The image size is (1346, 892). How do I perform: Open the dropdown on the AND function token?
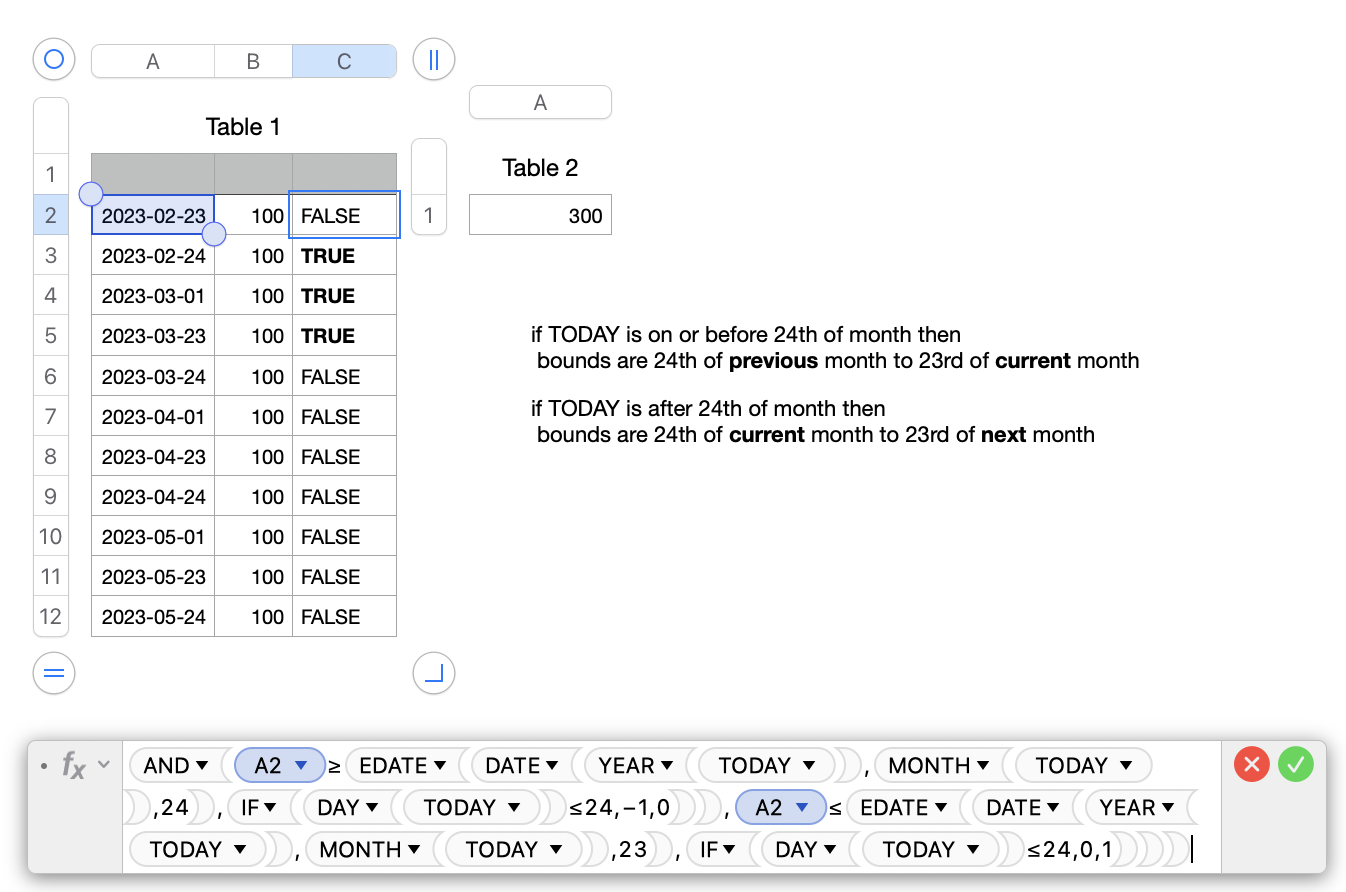point(200,765)
